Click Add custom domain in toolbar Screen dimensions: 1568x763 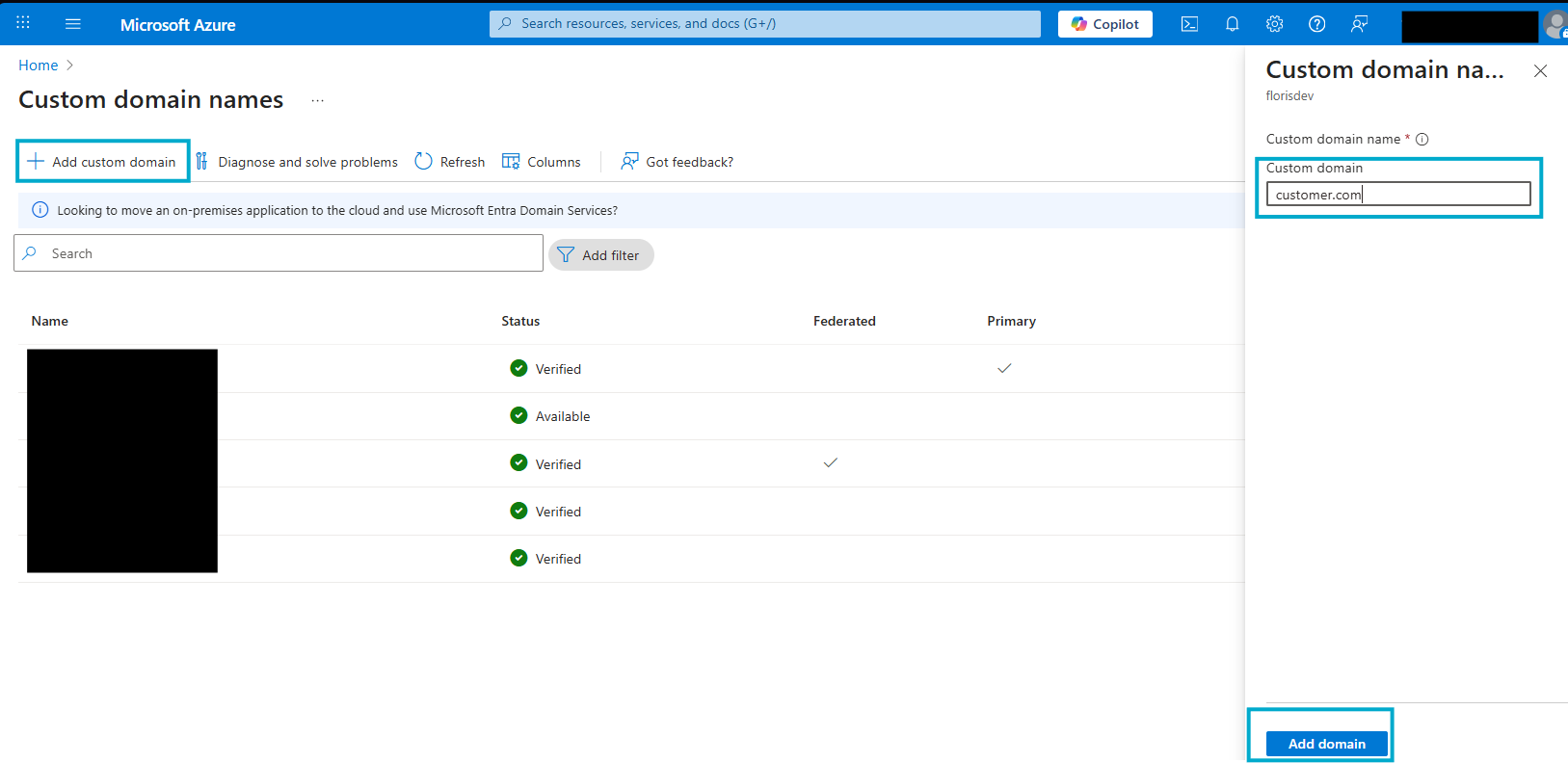pos(102,162)
